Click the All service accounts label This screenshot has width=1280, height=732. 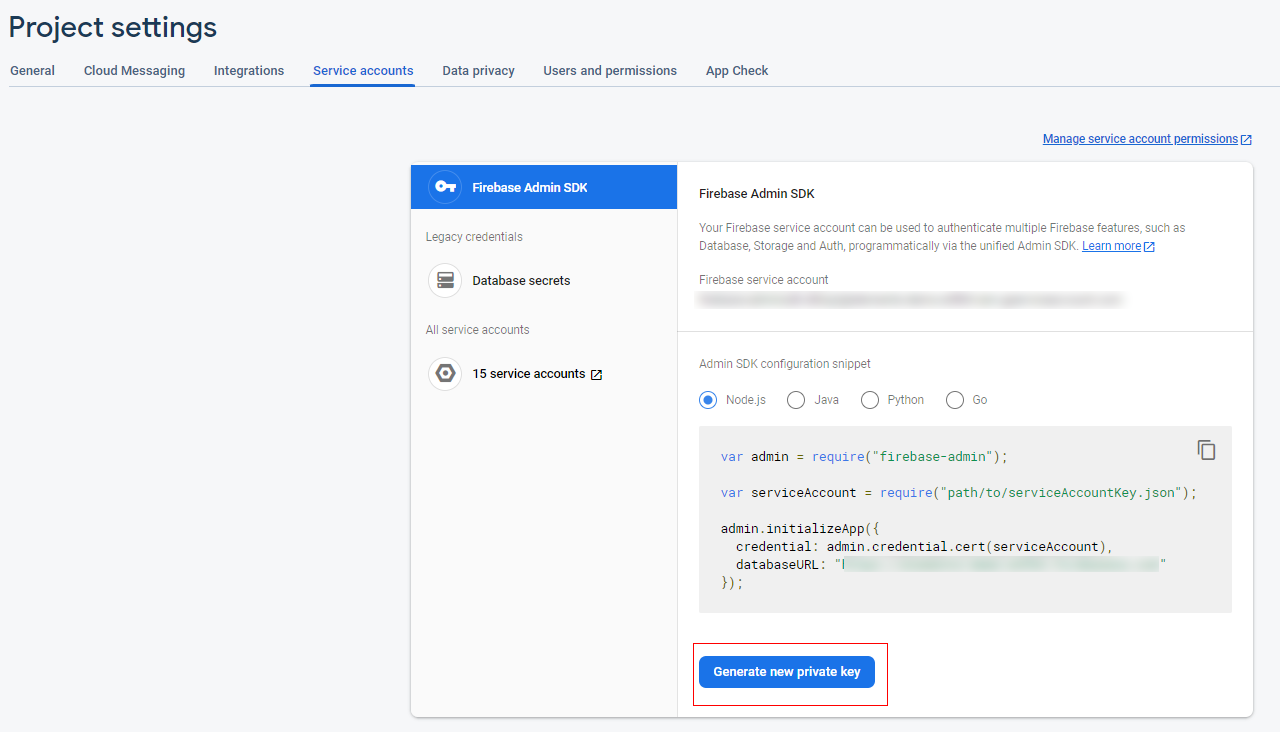(478, 330)
